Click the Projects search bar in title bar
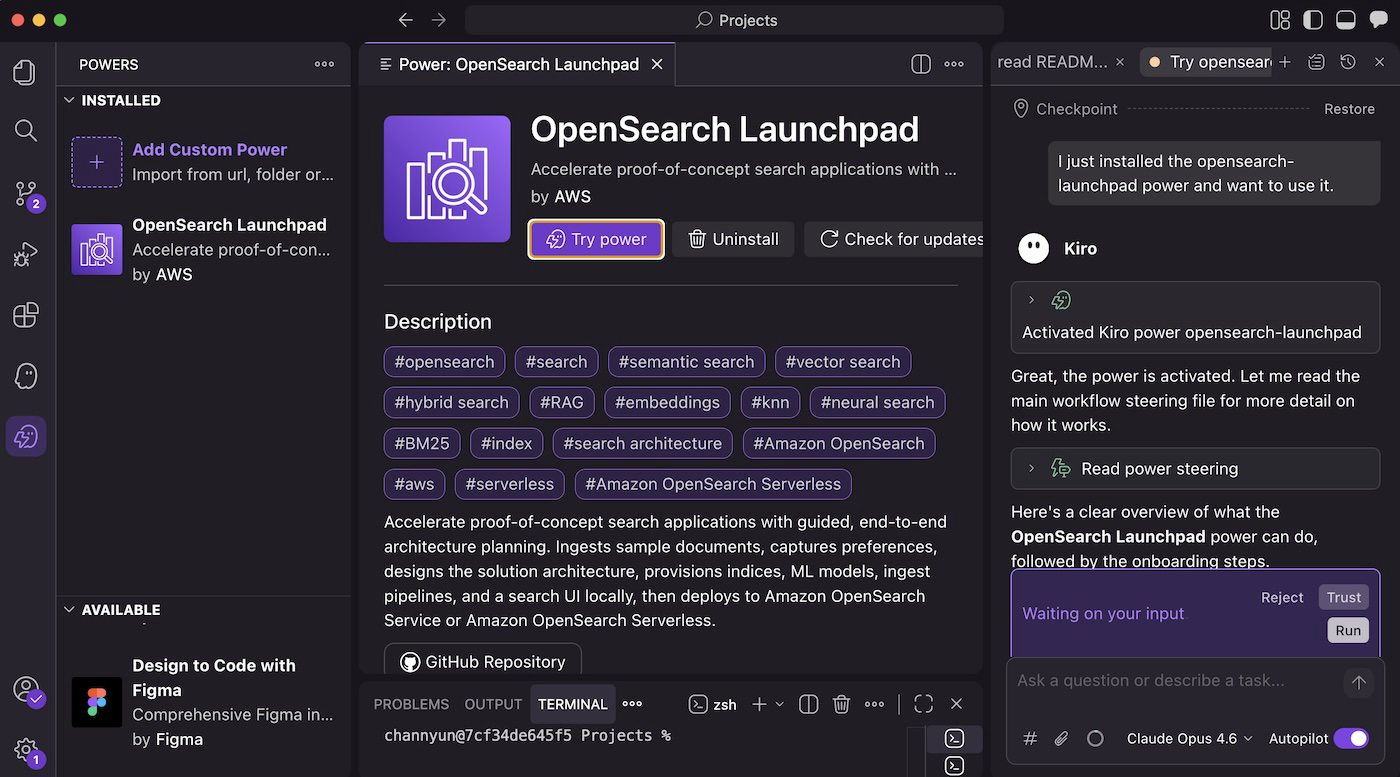 [734, 20]
